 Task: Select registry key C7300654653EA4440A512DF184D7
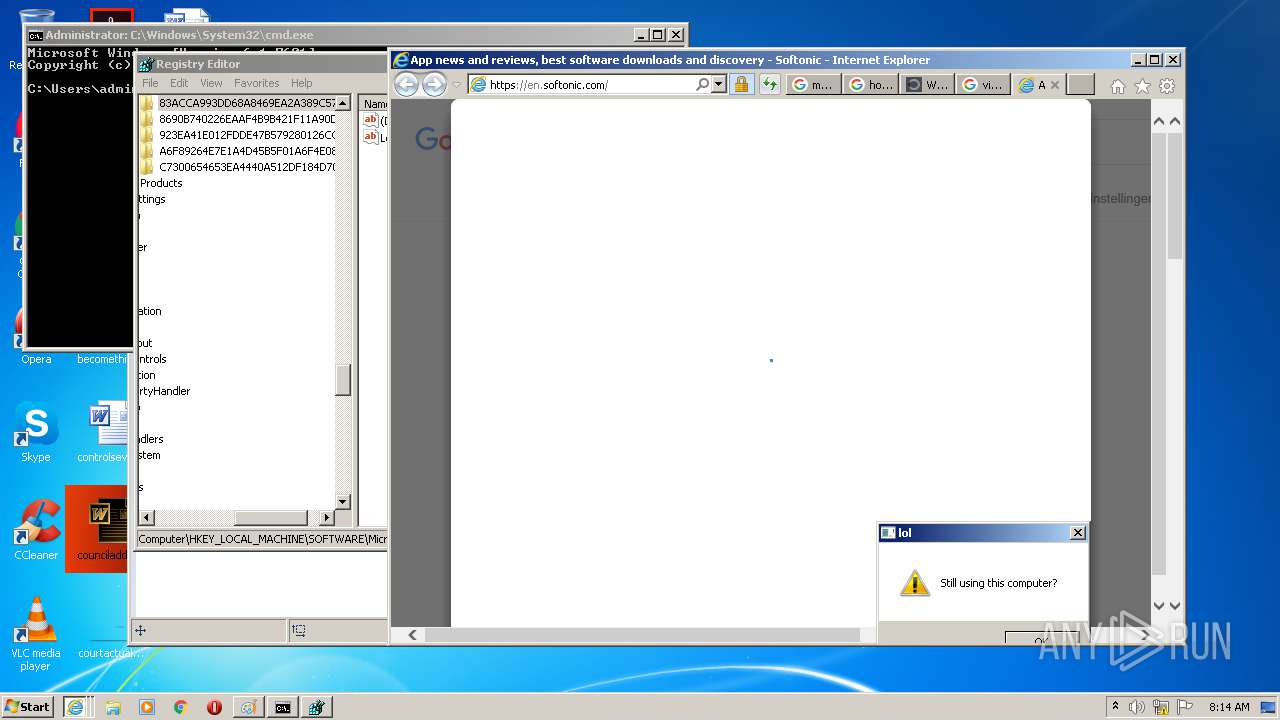(247, 167)
